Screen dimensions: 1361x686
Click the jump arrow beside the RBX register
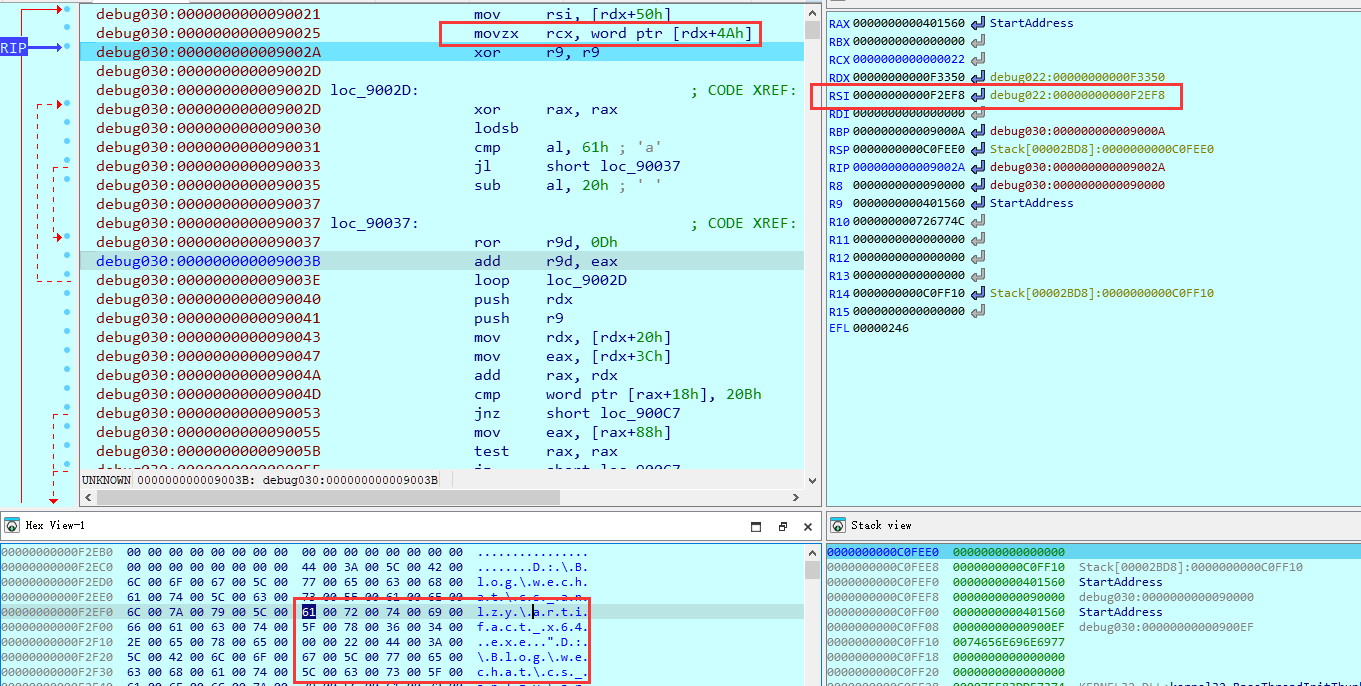point(978,41)
